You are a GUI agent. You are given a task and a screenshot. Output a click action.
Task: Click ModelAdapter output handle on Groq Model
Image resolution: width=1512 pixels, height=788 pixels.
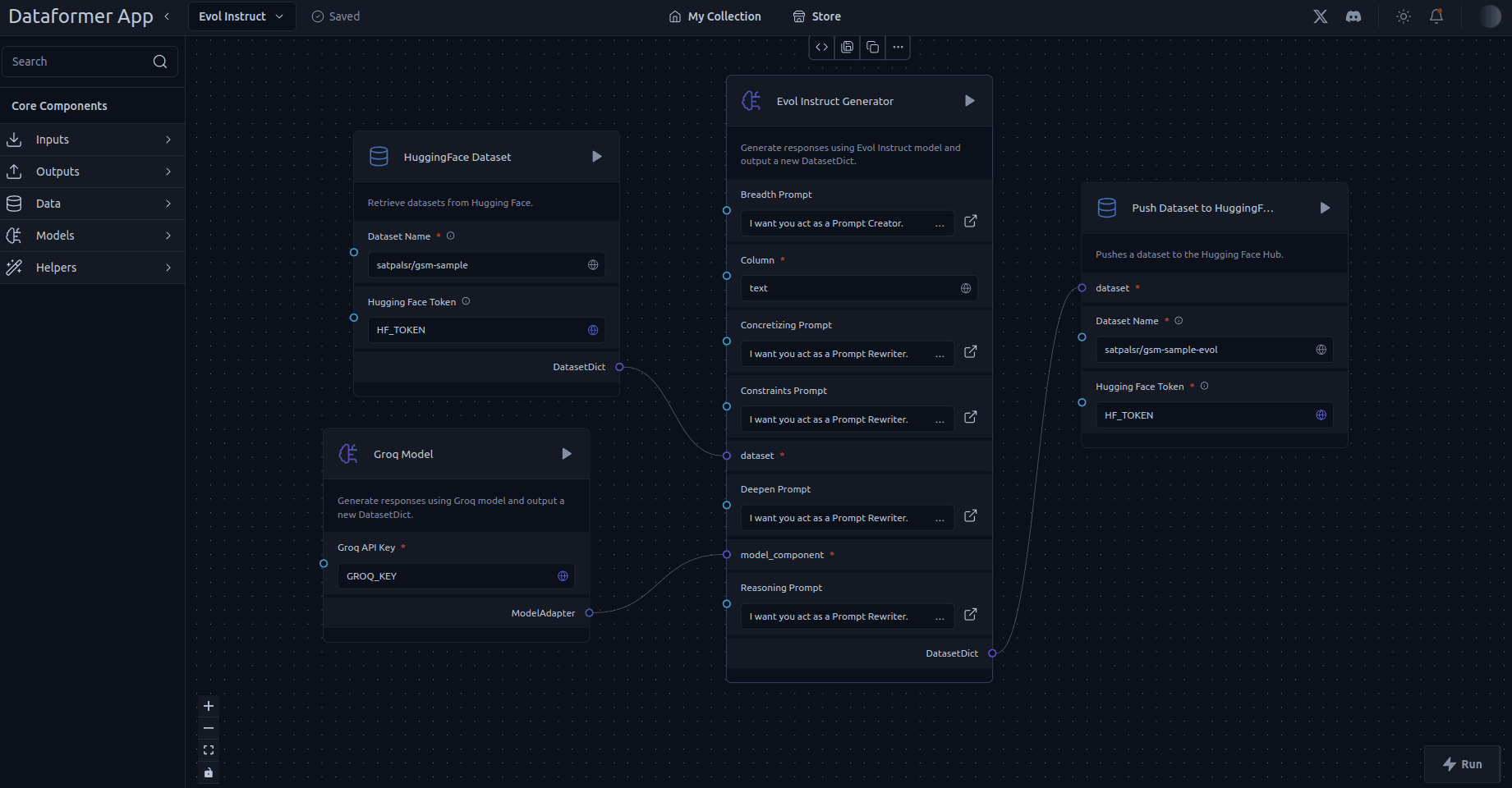[589, 612]
